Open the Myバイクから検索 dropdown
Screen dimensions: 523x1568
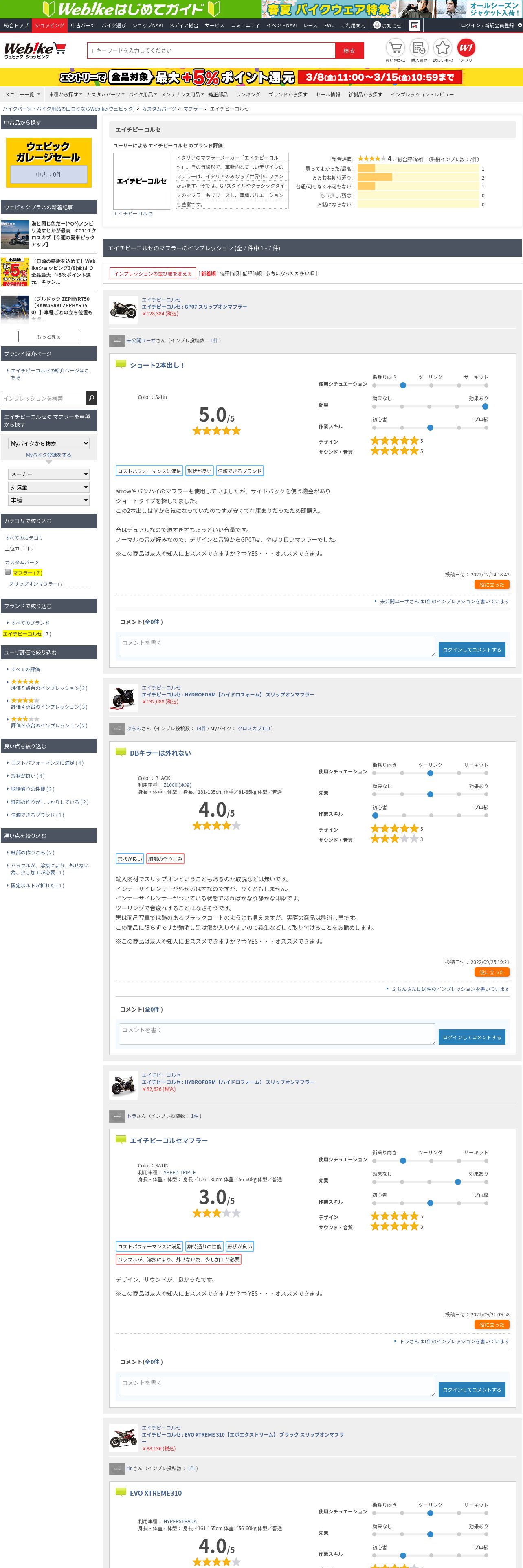click(49, 443)
